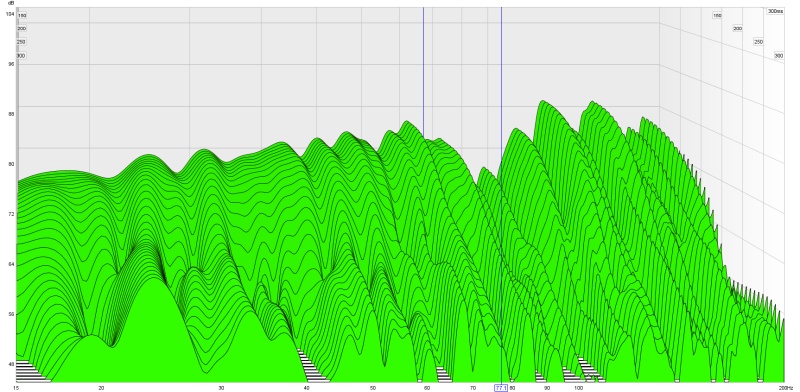Screen dimensions: 800x392
Task: Click the 100 Hz frequency axis label
Action: [x=579, y=388]
